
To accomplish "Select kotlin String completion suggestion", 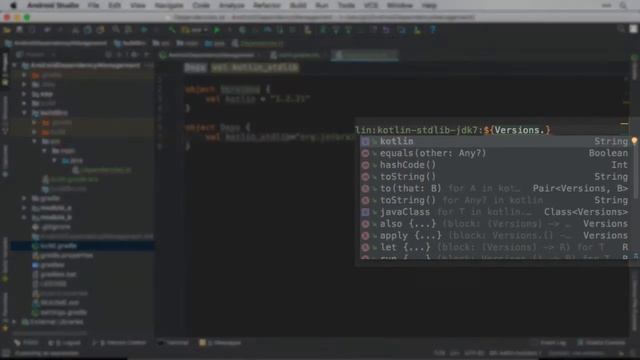I will coord(495,141).
